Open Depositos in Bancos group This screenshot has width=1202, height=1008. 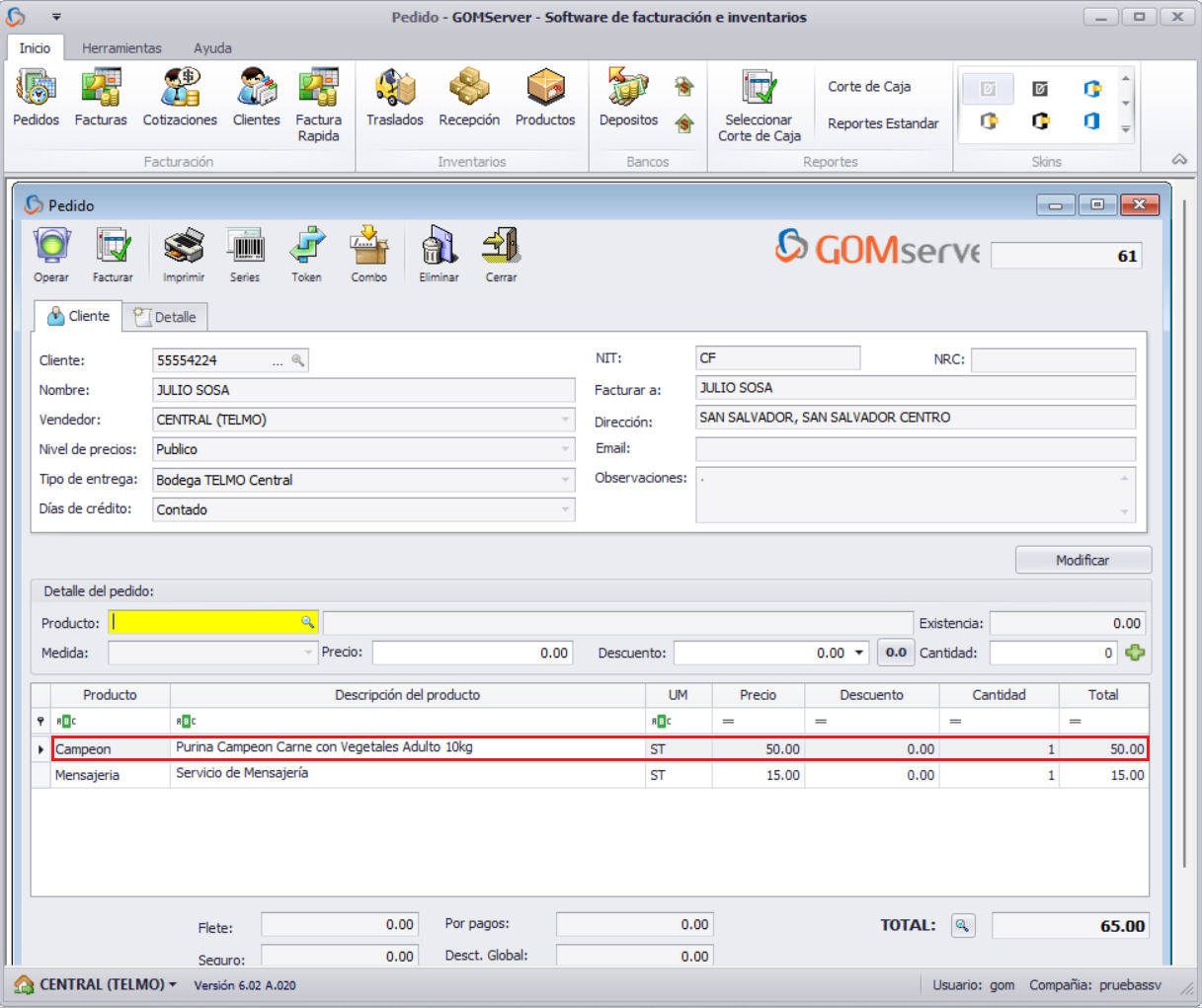coord(628,98)
